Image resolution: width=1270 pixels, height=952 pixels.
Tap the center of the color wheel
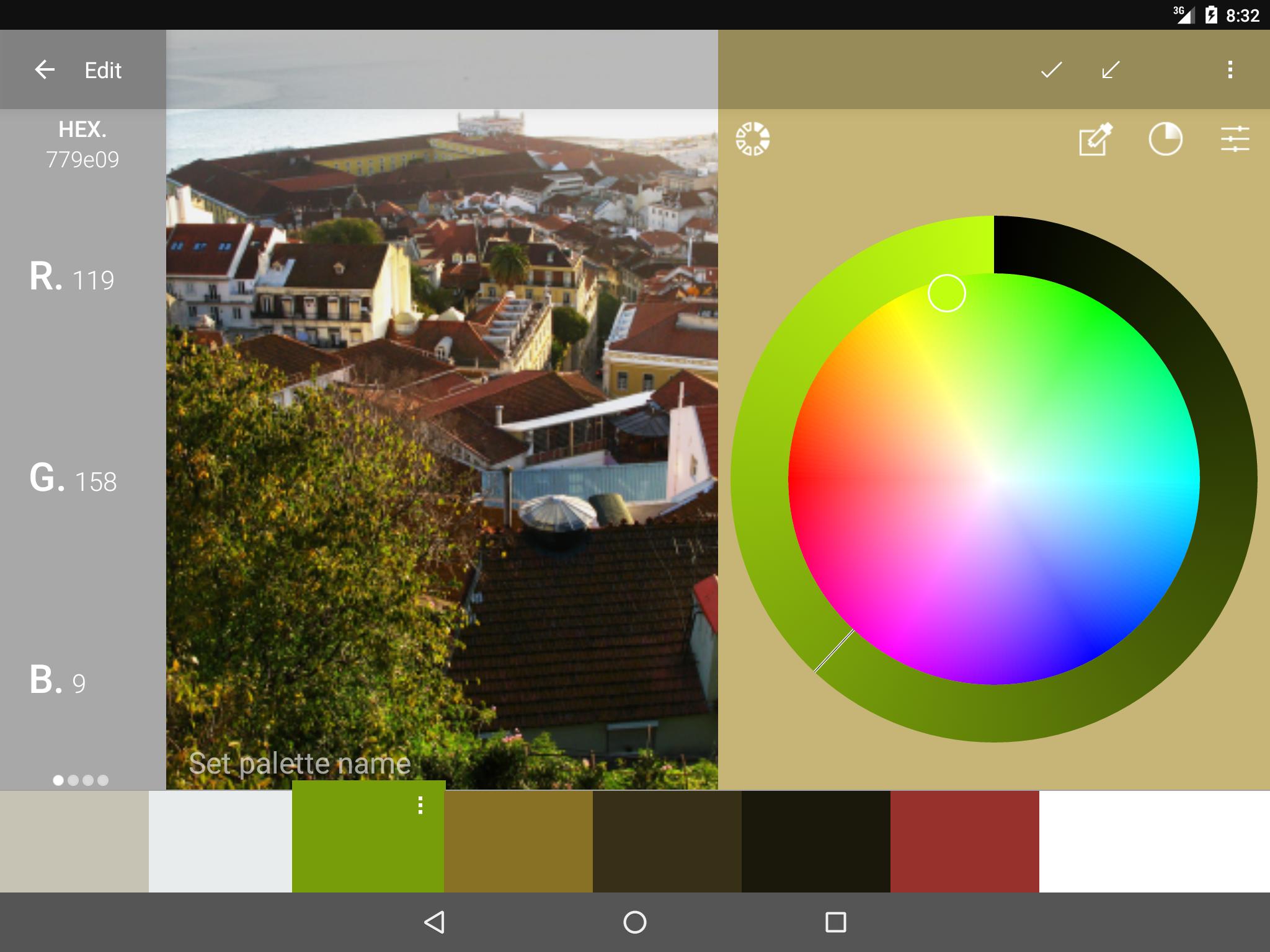click(994, 479)
